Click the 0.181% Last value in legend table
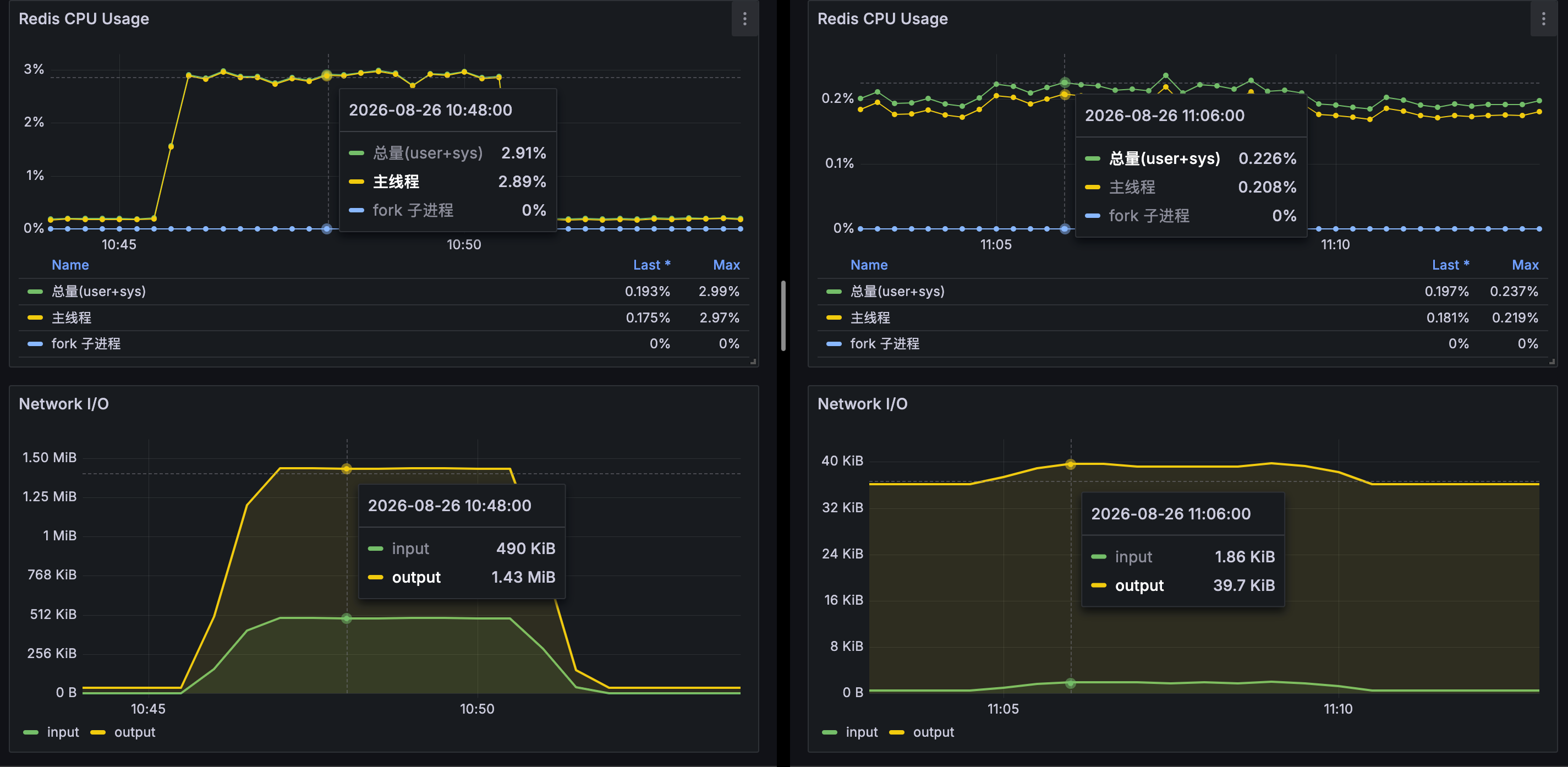Image resolution: width=1568 pixels, height=767 pixels. (x=1448, y=318)
